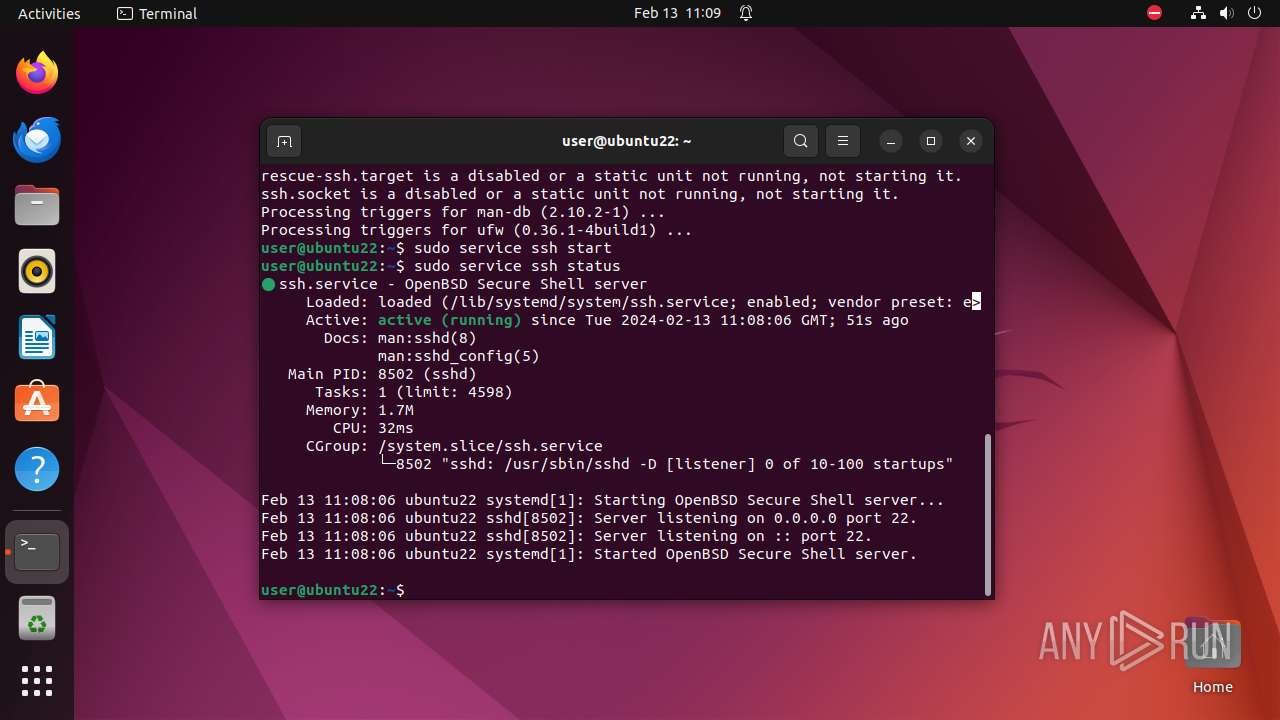
Task: Open Ubuntu Software store
Action: tap(37, 402)
